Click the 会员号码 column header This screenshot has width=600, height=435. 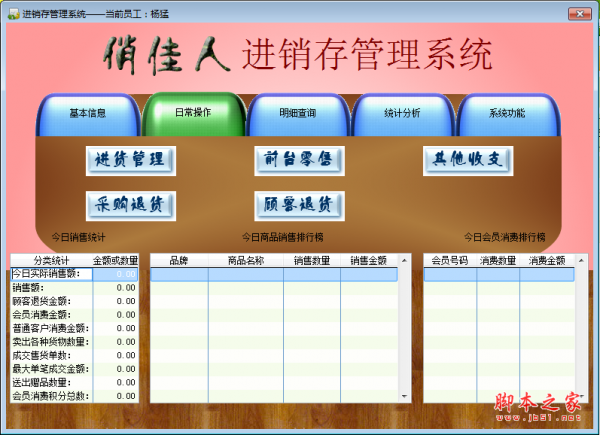point(450,261)
